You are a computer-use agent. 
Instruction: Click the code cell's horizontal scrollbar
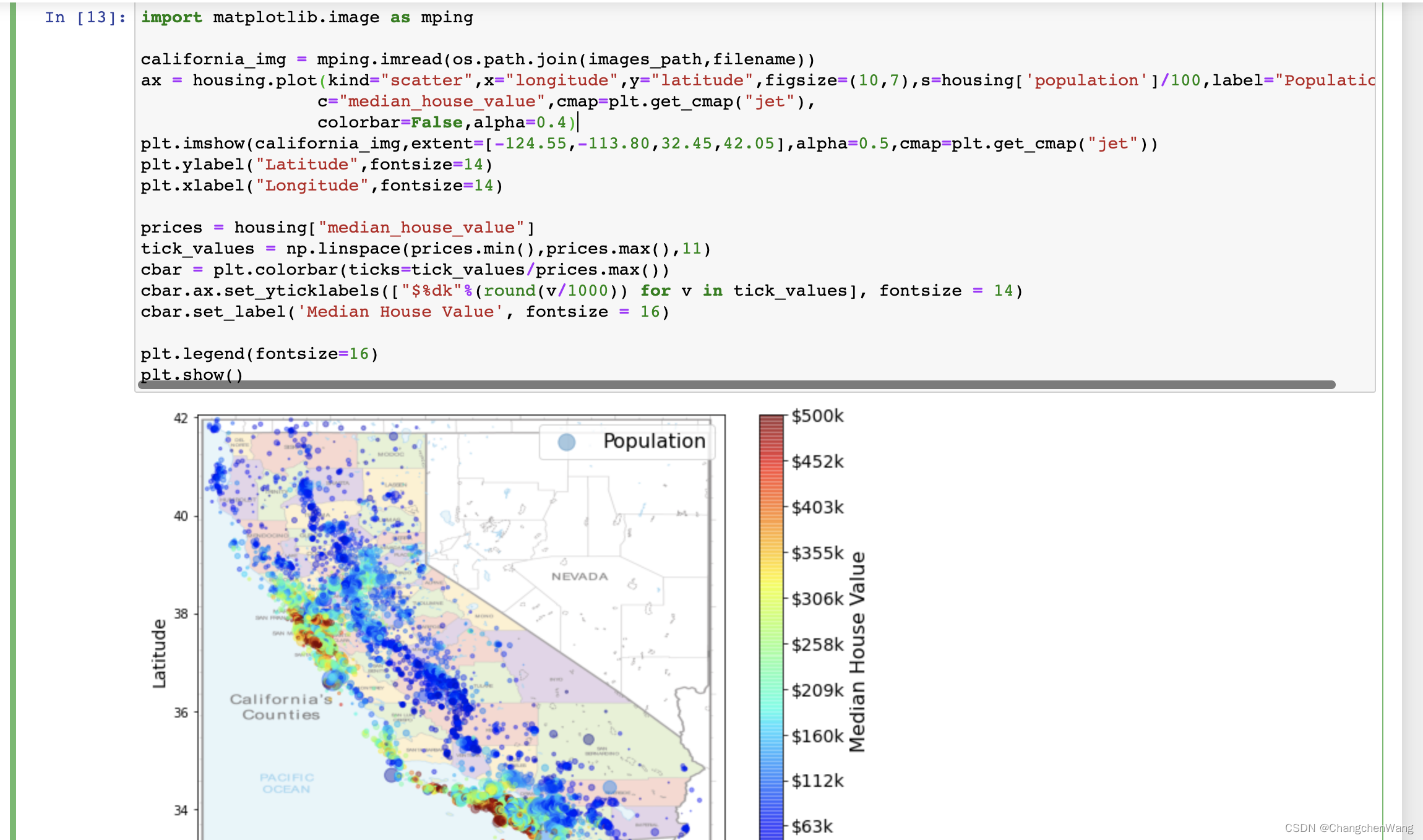click(736, 385)
